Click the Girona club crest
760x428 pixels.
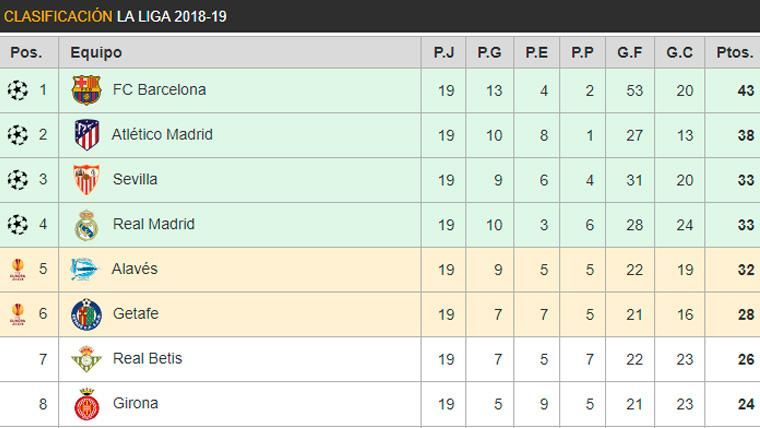tap(87, 404)
